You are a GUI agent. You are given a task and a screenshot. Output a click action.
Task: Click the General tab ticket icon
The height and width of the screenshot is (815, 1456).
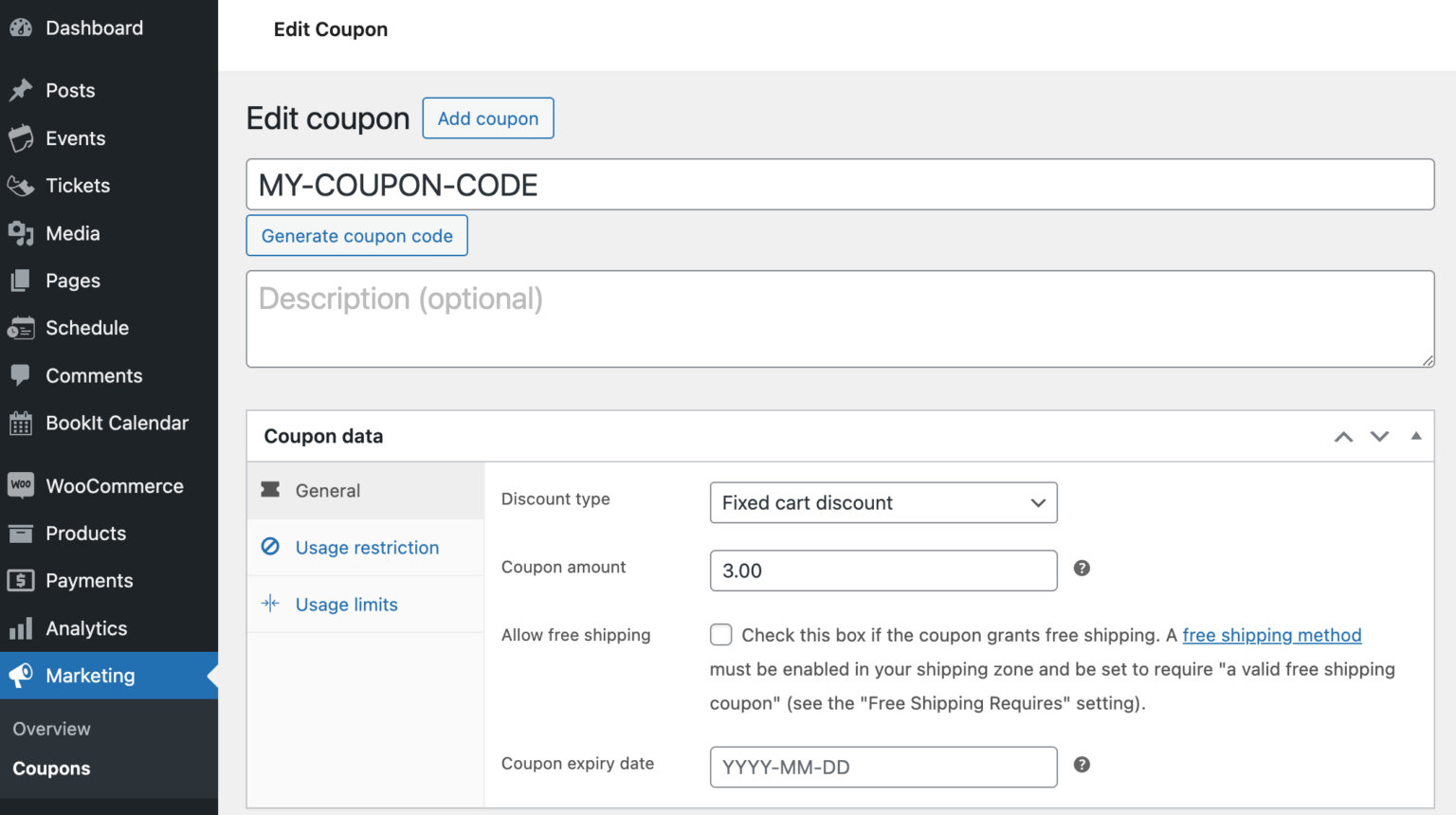(x=270, y=490)
